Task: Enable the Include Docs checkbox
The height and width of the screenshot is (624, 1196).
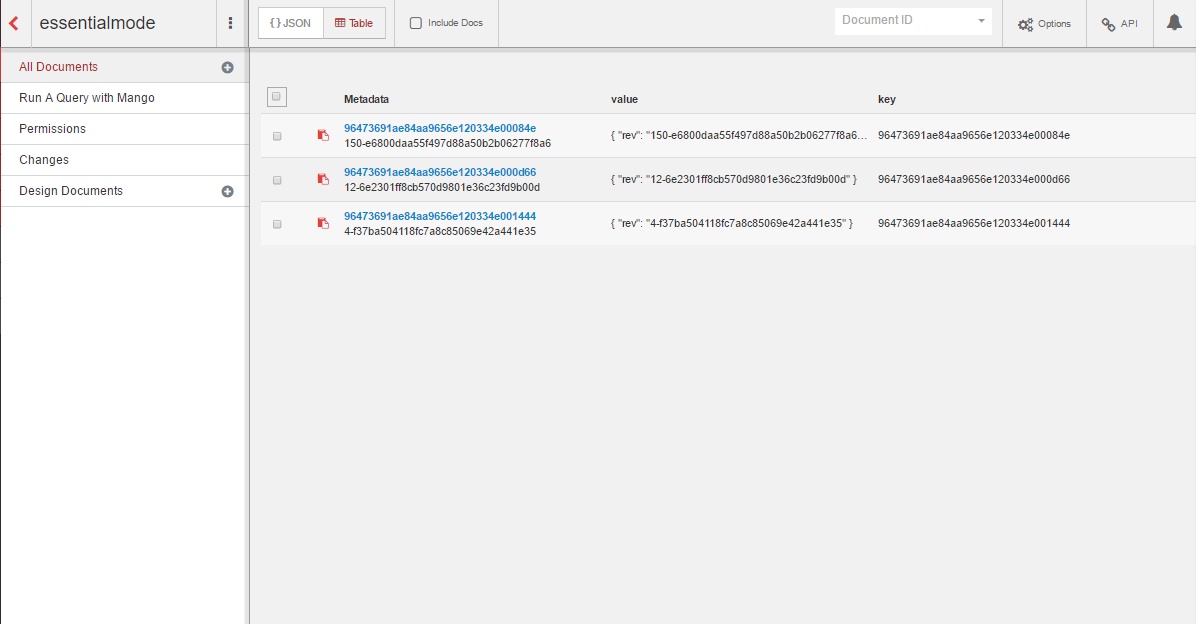Action: pyautogui.click(x=416, y=23)
